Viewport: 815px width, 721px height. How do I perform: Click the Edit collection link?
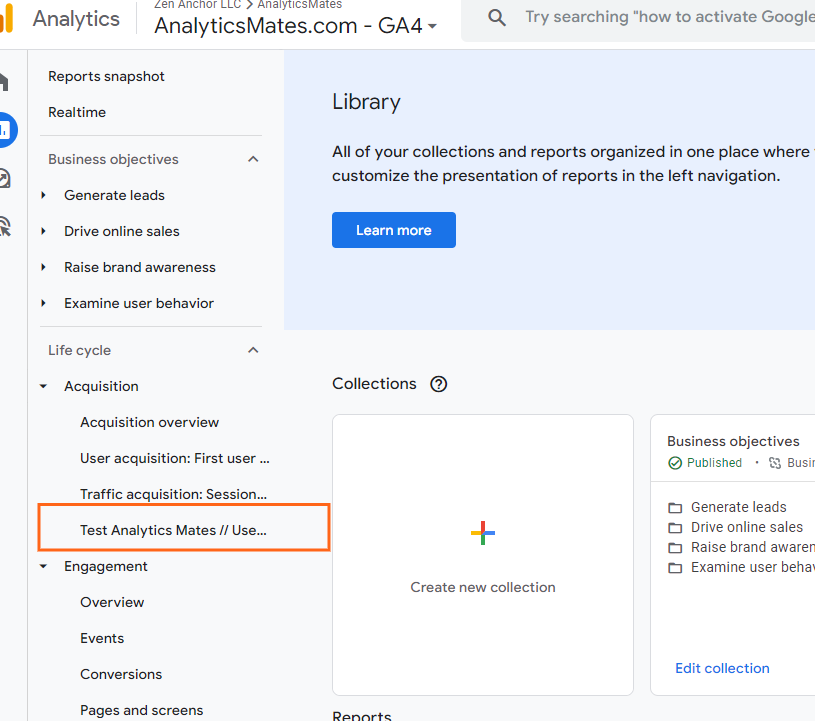[722, 668]
